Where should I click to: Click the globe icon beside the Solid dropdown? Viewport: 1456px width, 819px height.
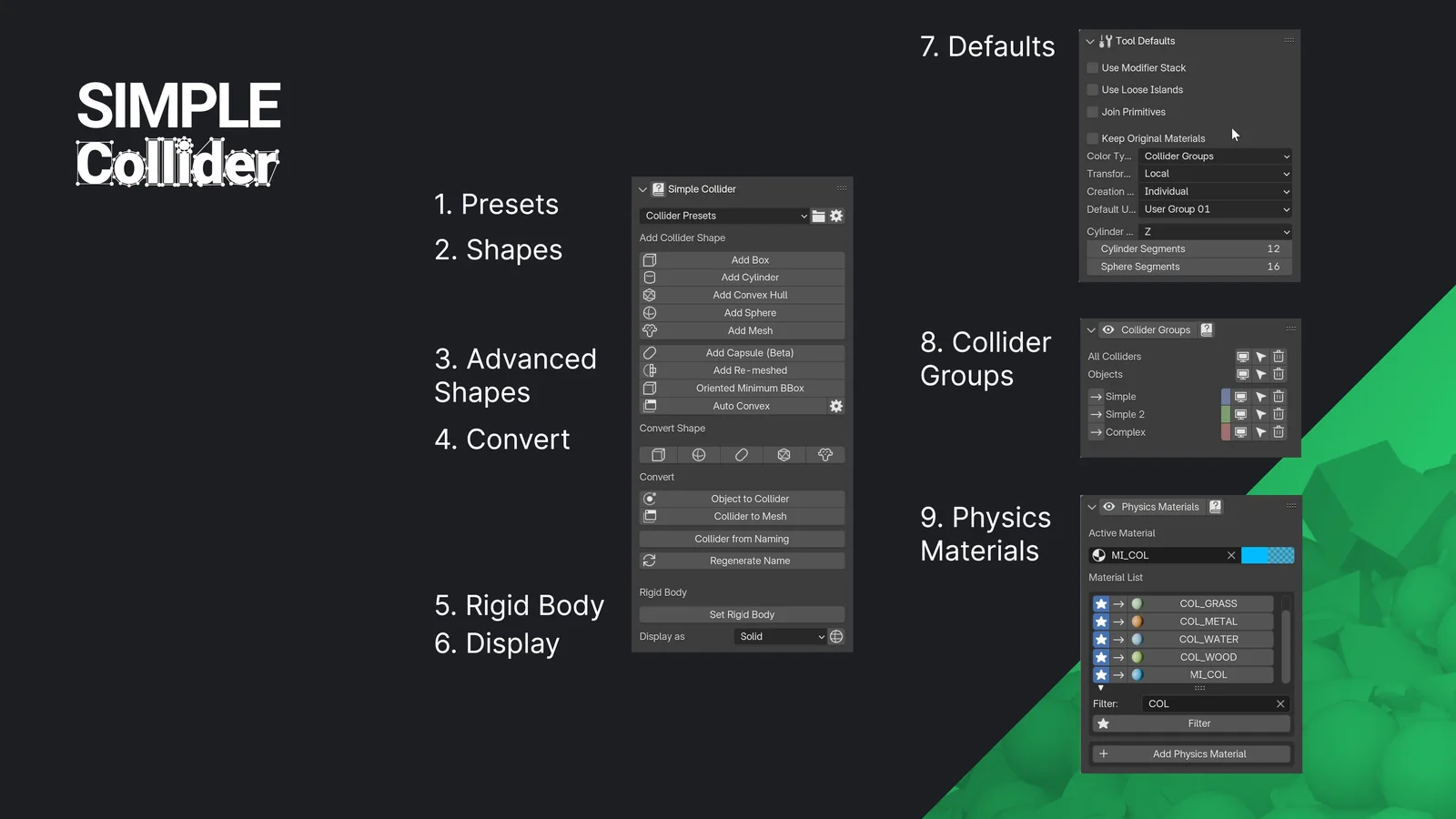point(835,636)
